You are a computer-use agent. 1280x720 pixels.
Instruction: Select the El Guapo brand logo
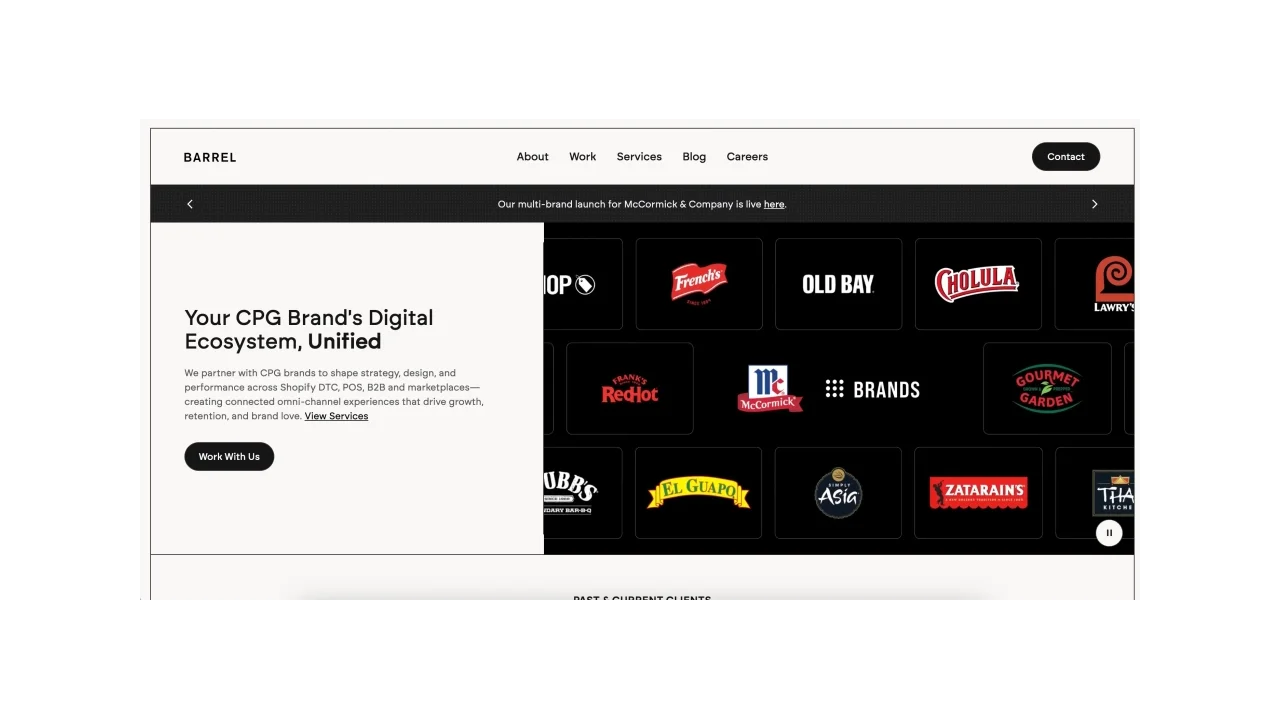[698, 492]
